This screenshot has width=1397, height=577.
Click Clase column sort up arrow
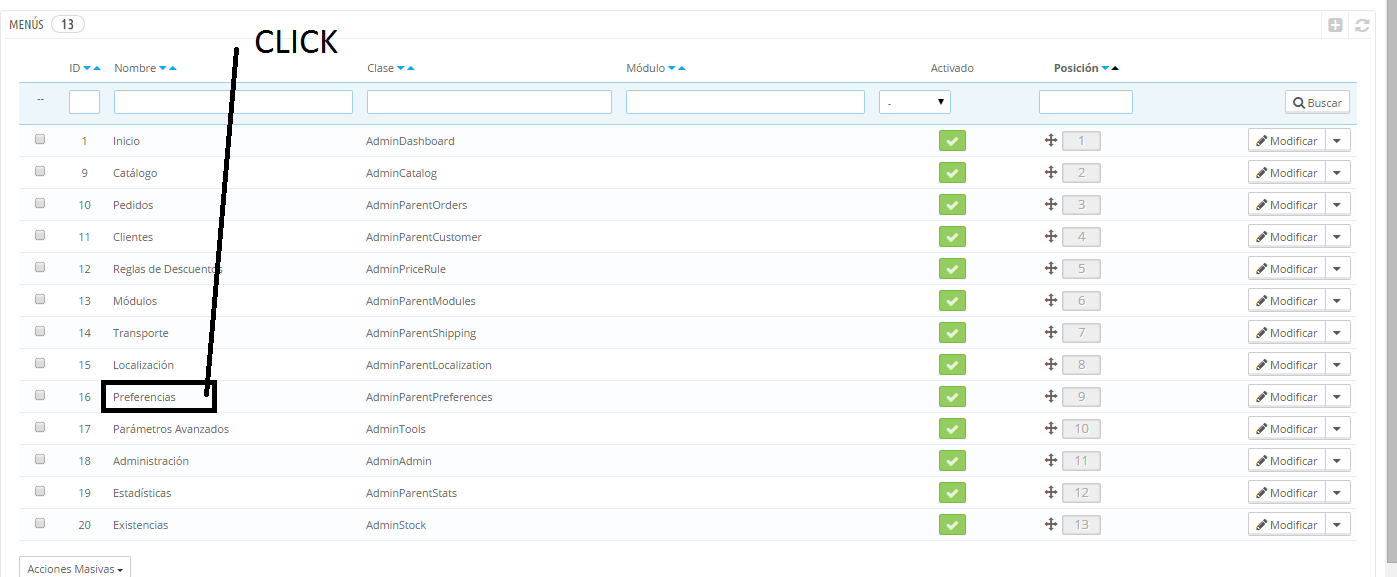pos(411,68)
